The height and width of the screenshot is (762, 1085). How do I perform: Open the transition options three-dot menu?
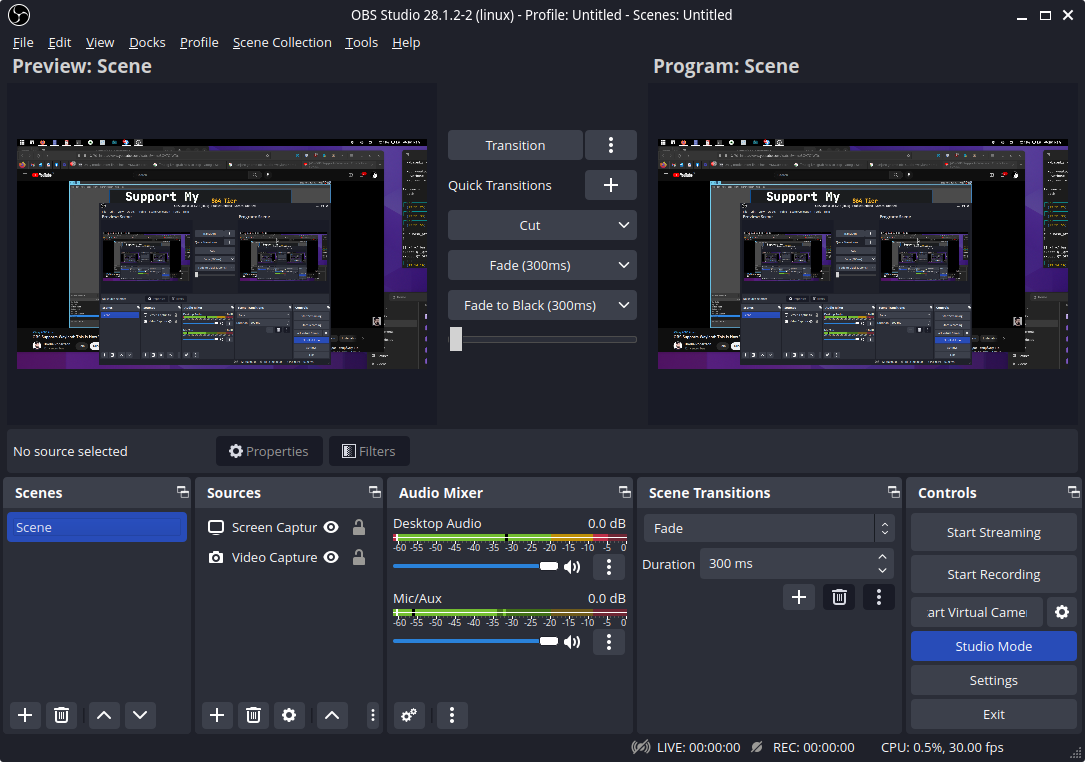pos(610,145)
